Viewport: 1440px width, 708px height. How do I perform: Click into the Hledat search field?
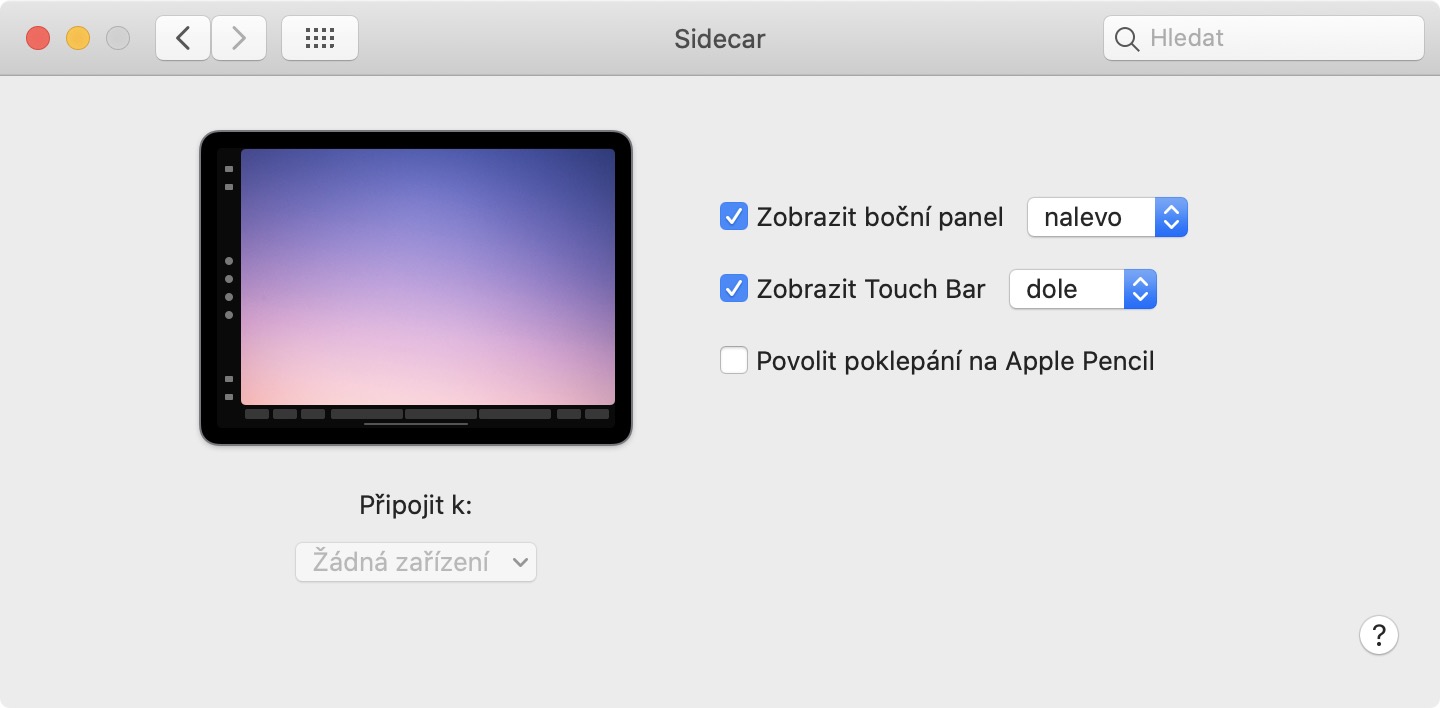click(x=1280, y=39)
